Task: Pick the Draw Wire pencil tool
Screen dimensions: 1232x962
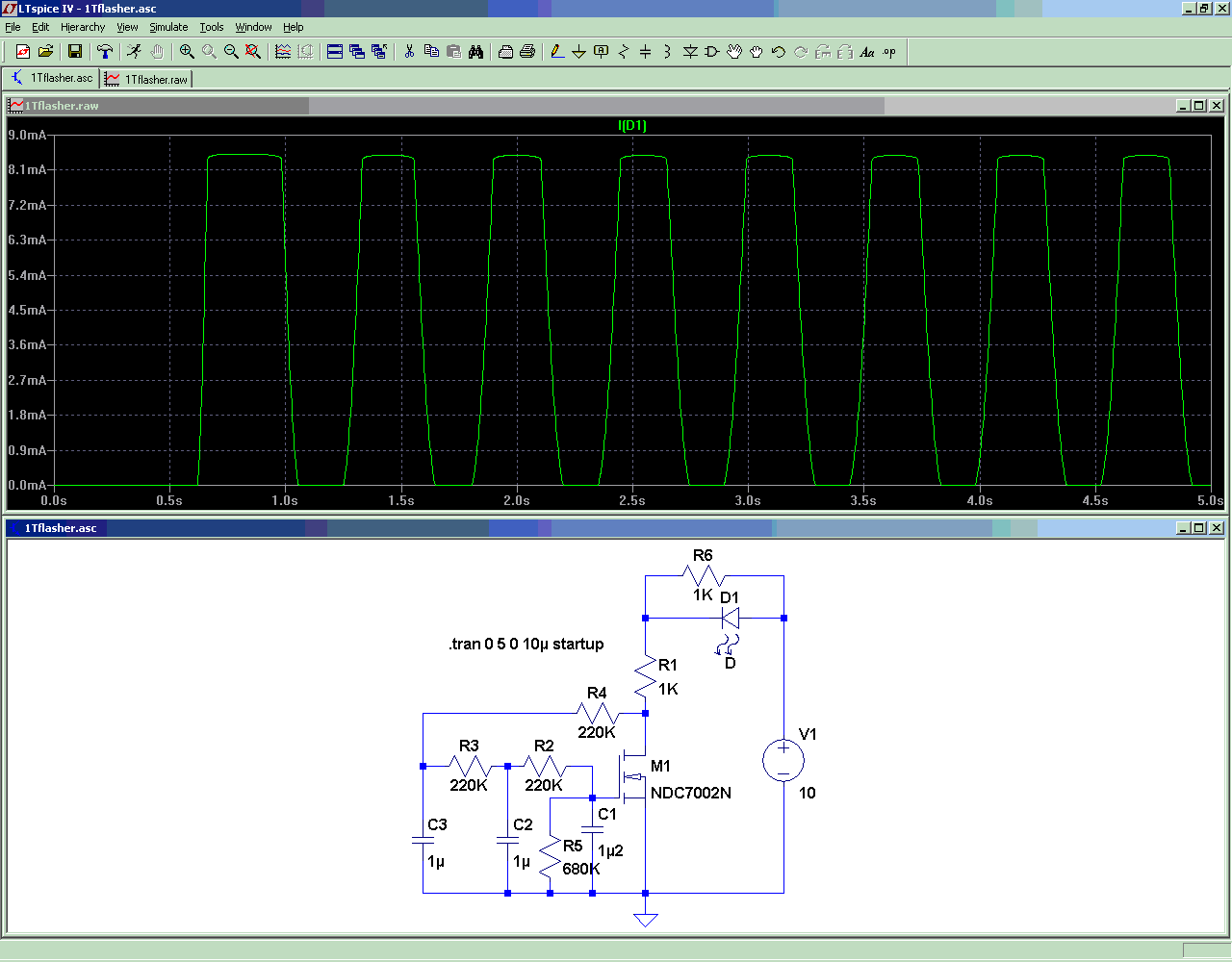Action: [556, 52]
